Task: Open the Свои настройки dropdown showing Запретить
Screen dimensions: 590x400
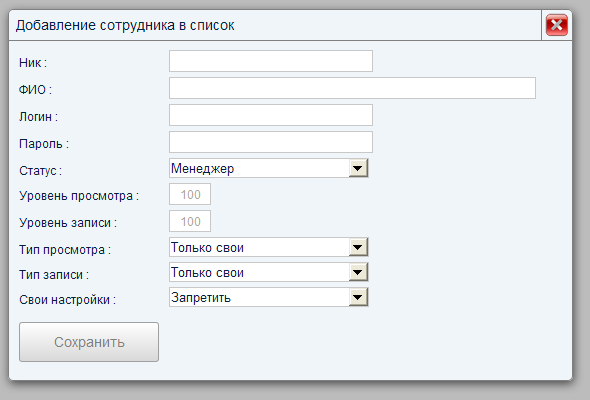Action: pyautogui.click(x=269, y=297)
